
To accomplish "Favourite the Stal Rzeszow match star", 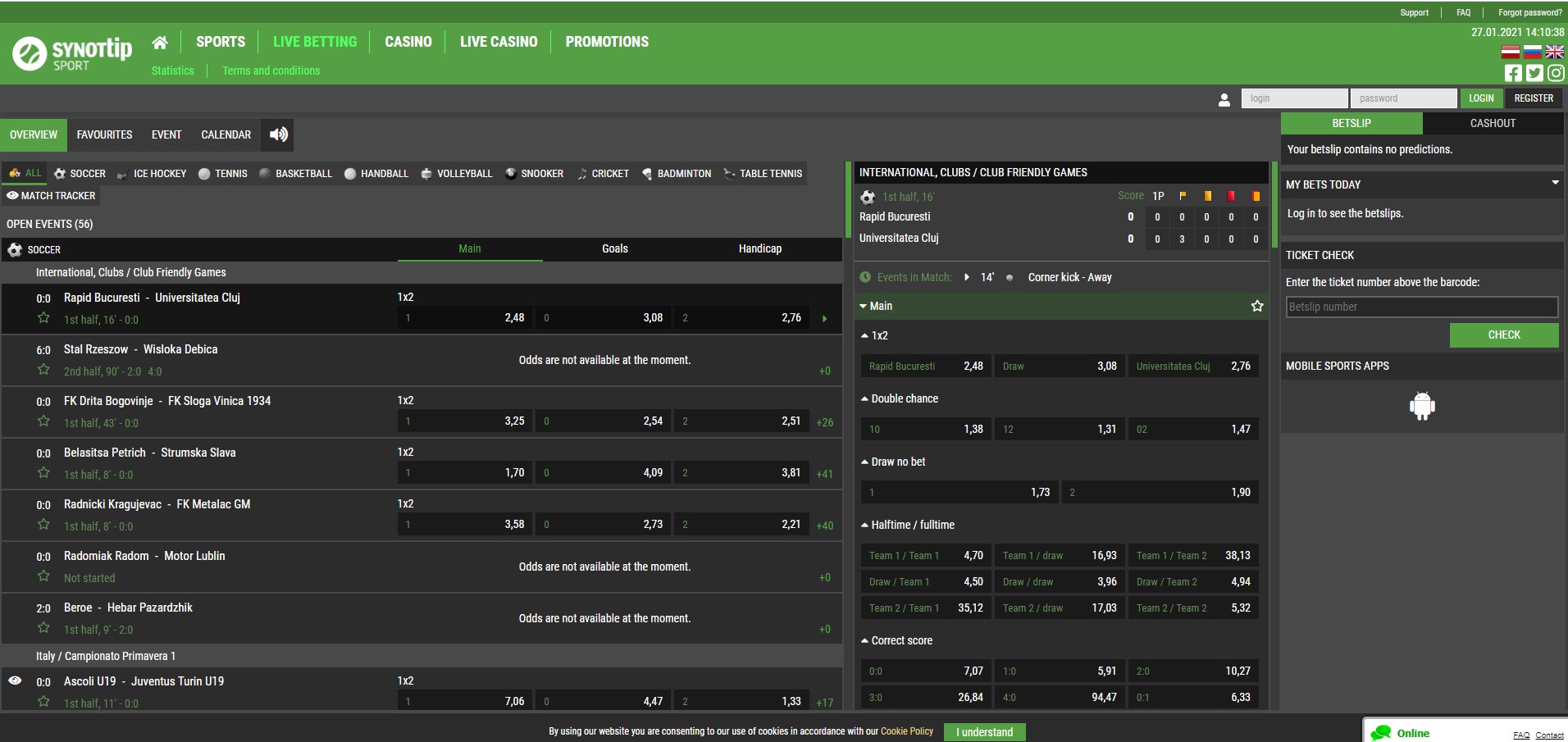I will [x=43, y=370].
